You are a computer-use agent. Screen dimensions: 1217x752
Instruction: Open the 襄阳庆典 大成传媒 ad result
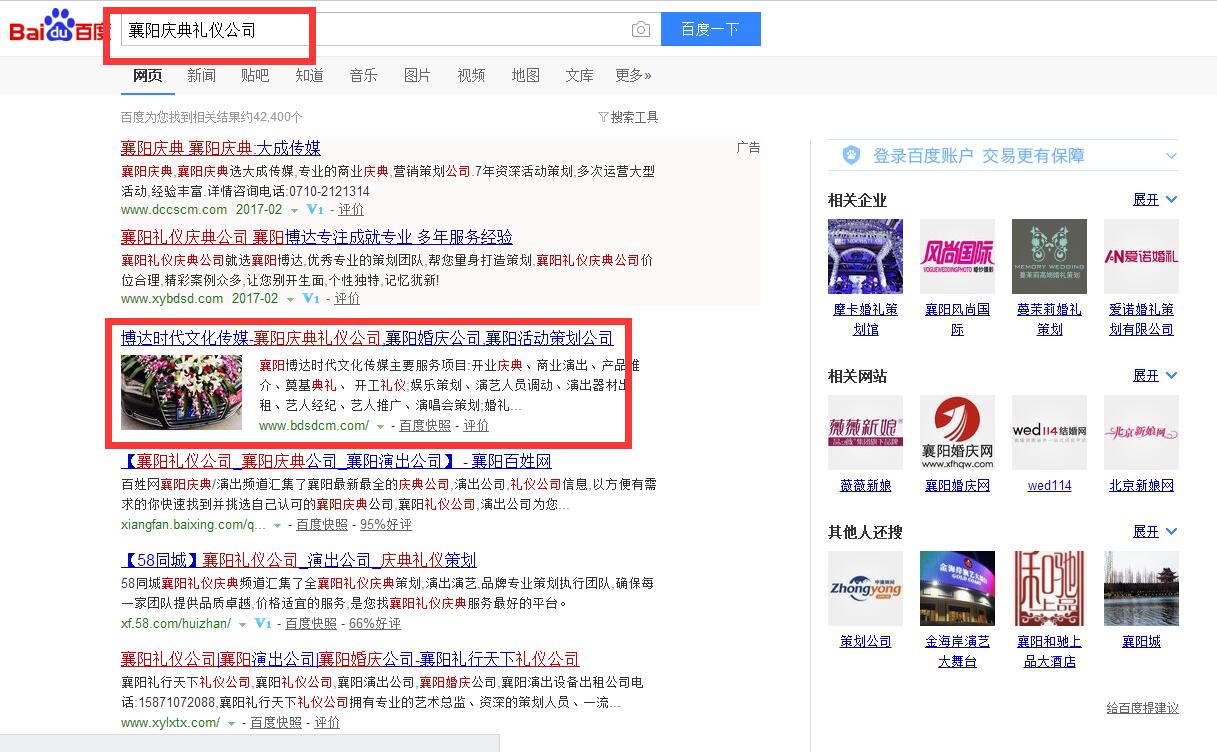pos(221,148)
